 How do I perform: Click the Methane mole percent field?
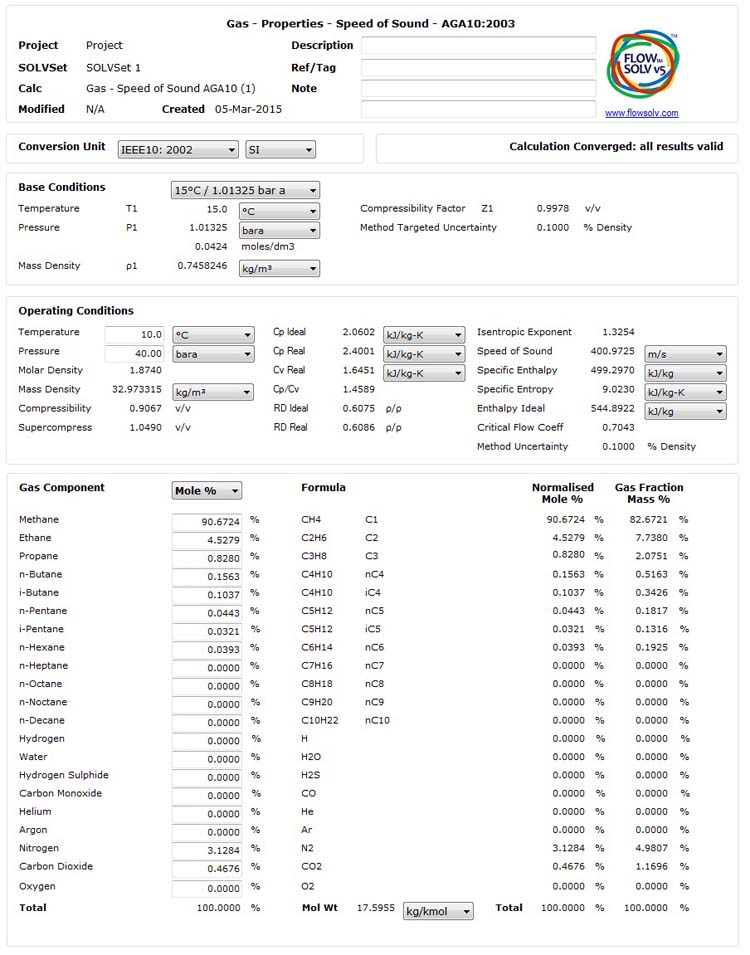pos(207,522)
